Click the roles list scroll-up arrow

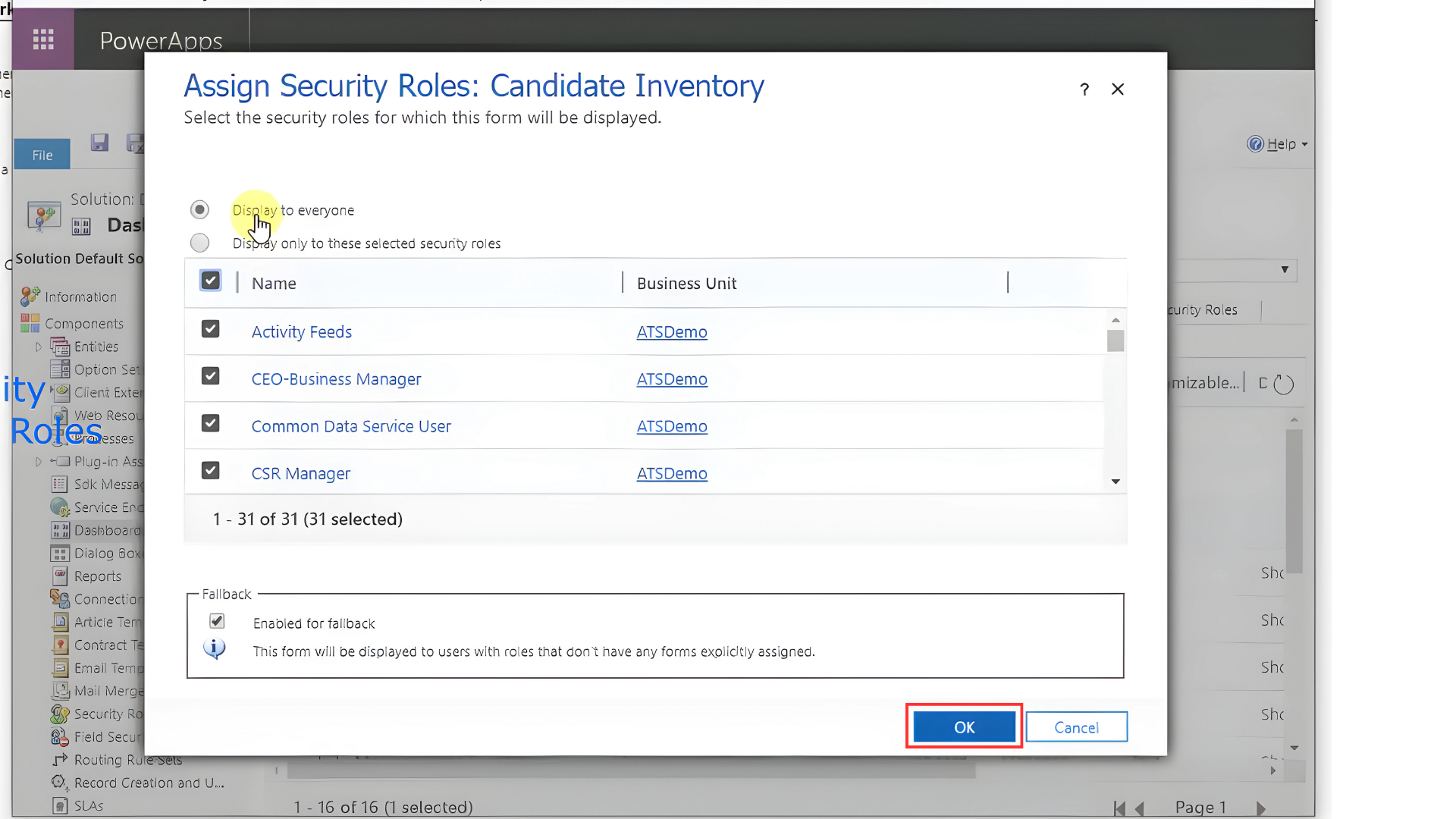(1116, 320)
